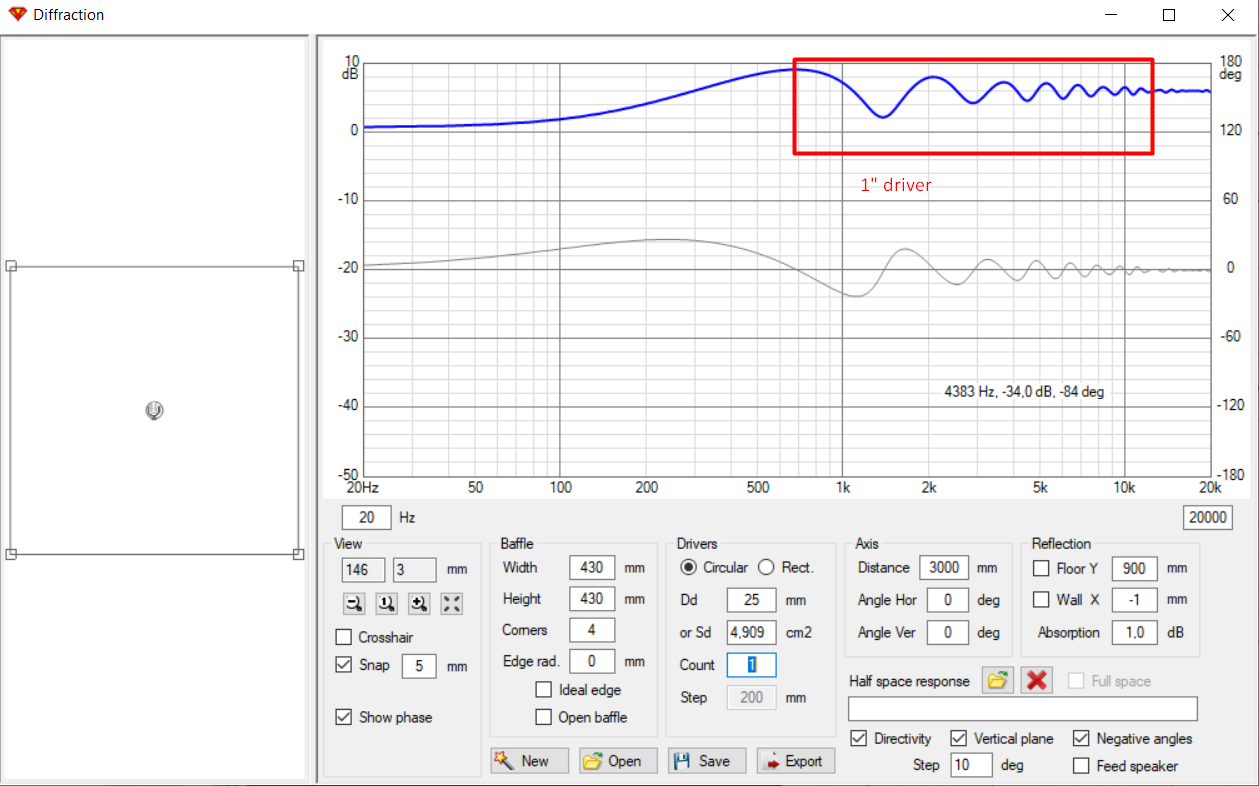The width and height of the screenshot is (1259, 786).
Task: Click the Floor Y value field
Action: (1134, 568)
